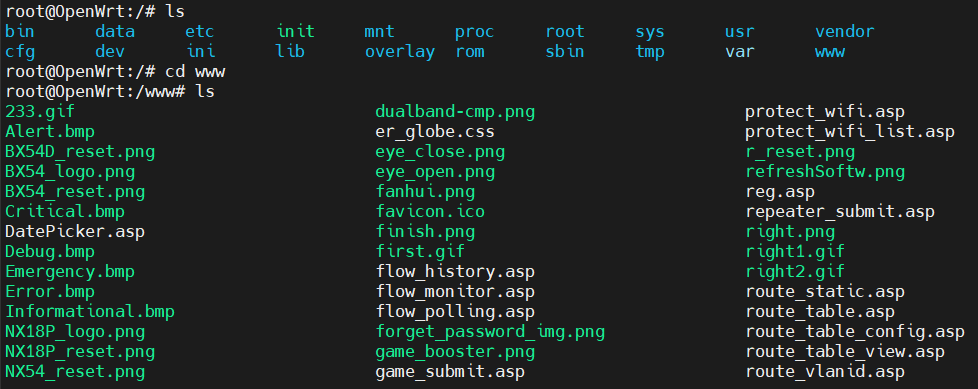Screen dimensions: 978x389
Task: Click the 'cd www' command text
Action: tap(195, 72)
